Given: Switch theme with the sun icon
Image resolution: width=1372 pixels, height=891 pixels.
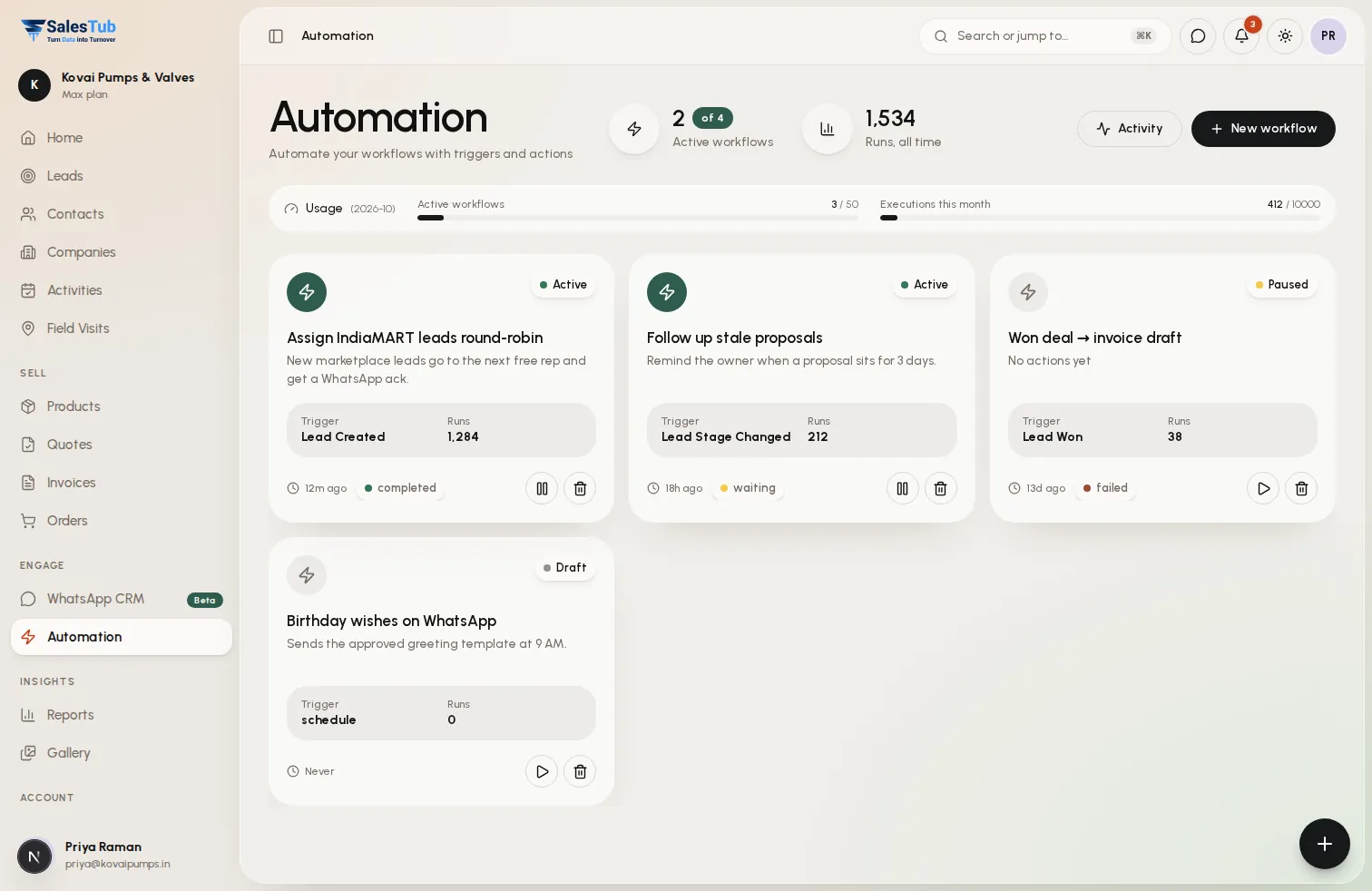Looking at the screenshot, I should tap(1285, 36).
